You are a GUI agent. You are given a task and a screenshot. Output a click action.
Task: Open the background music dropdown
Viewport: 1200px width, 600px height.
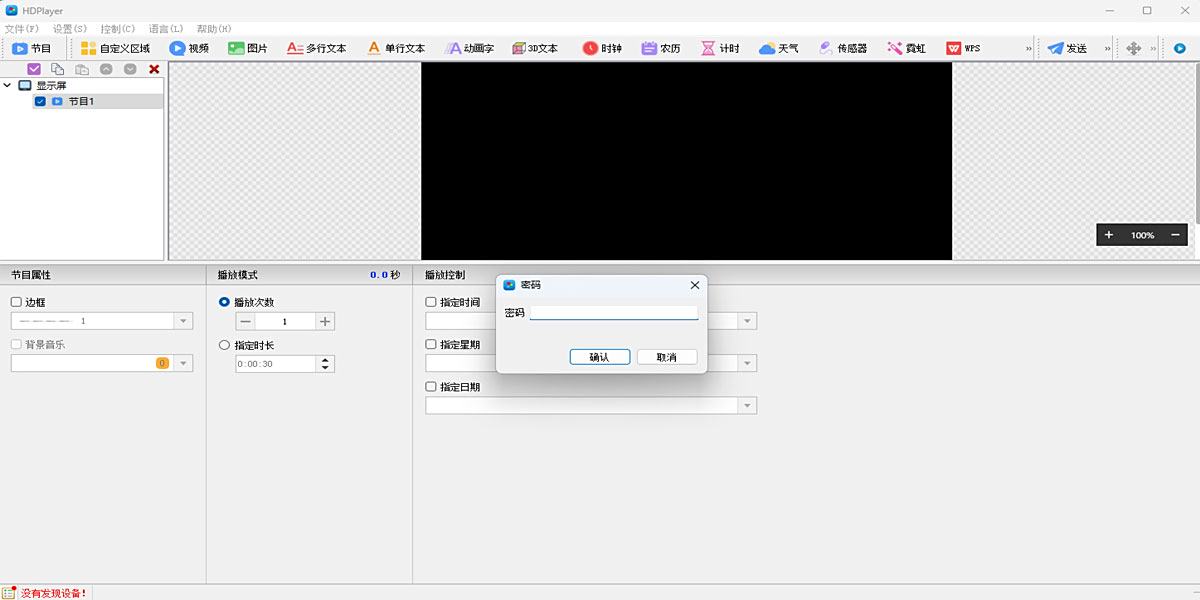click(183, 362)
